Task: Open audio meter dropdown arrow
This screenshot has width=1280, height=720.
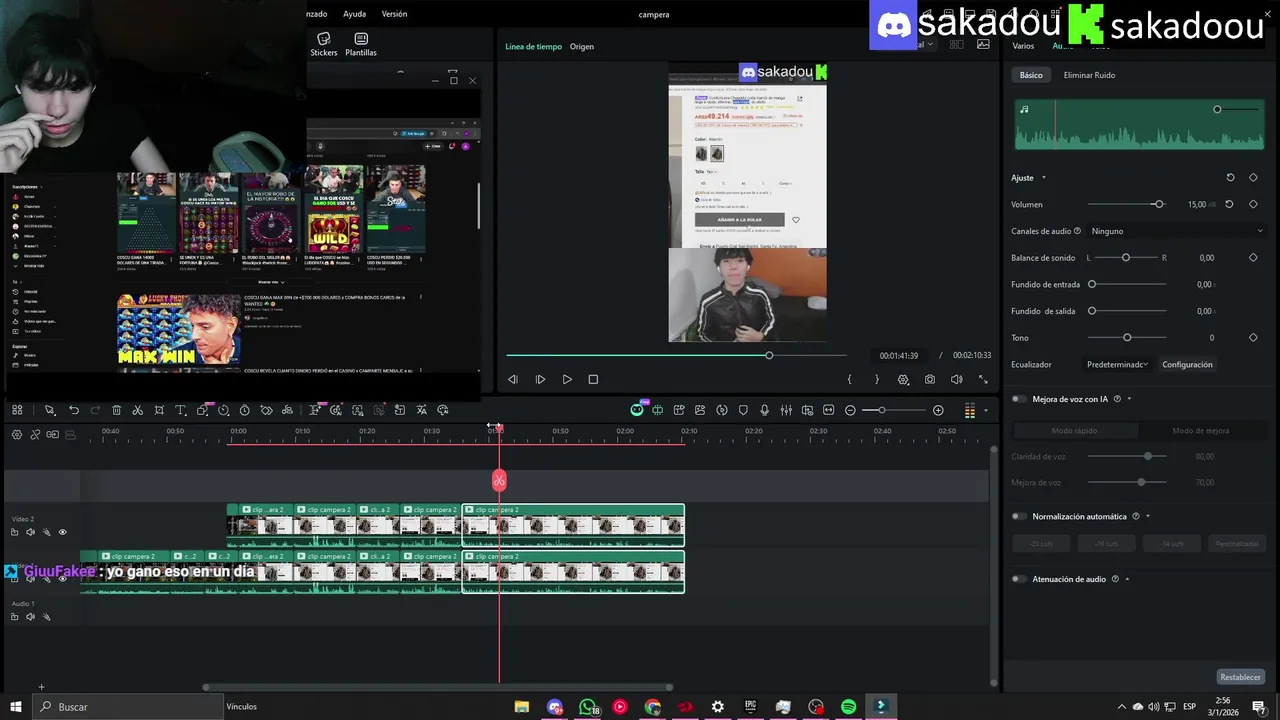Action: pos(985,410)
